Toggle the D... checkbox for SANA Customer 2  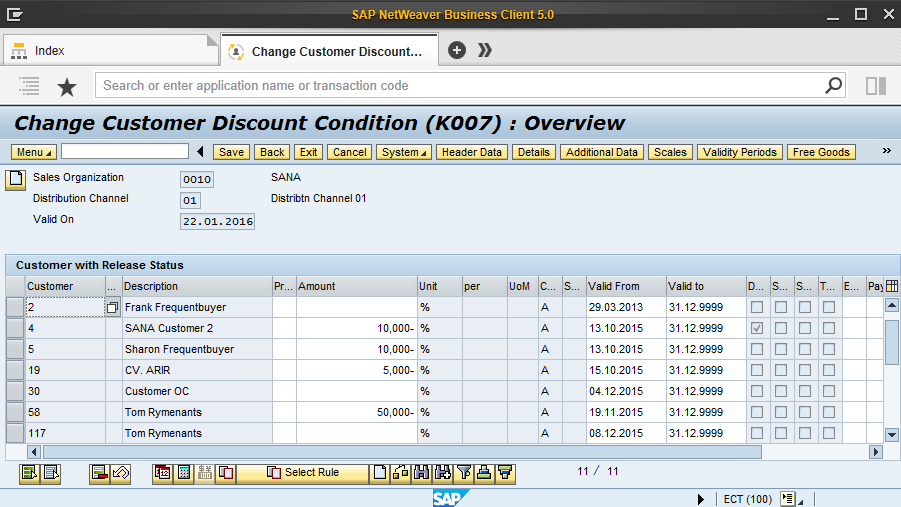(x=757, y=328)
